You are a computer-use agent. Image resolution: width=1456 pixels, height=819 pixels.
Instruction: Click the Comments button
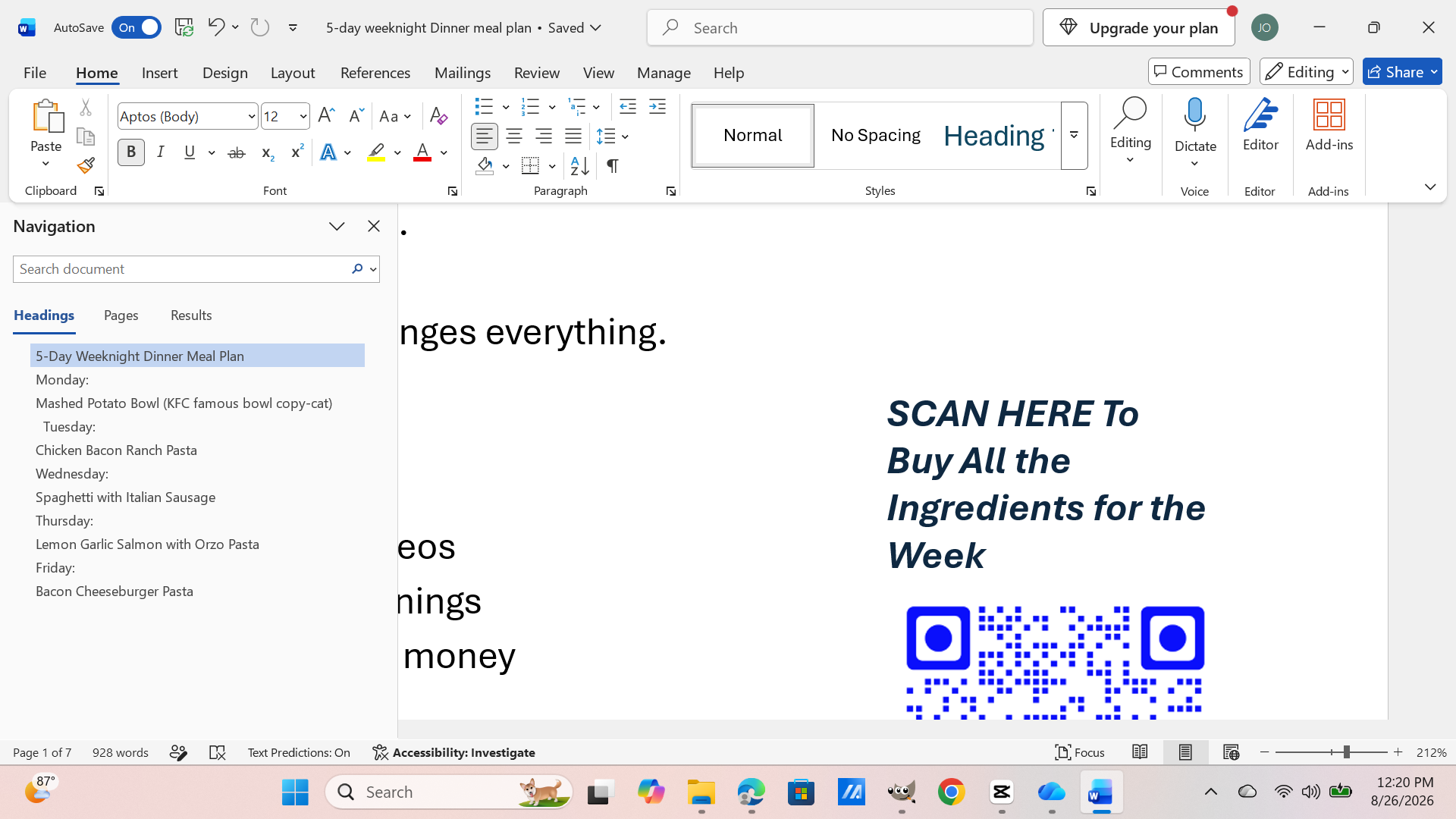[1199, 71]
